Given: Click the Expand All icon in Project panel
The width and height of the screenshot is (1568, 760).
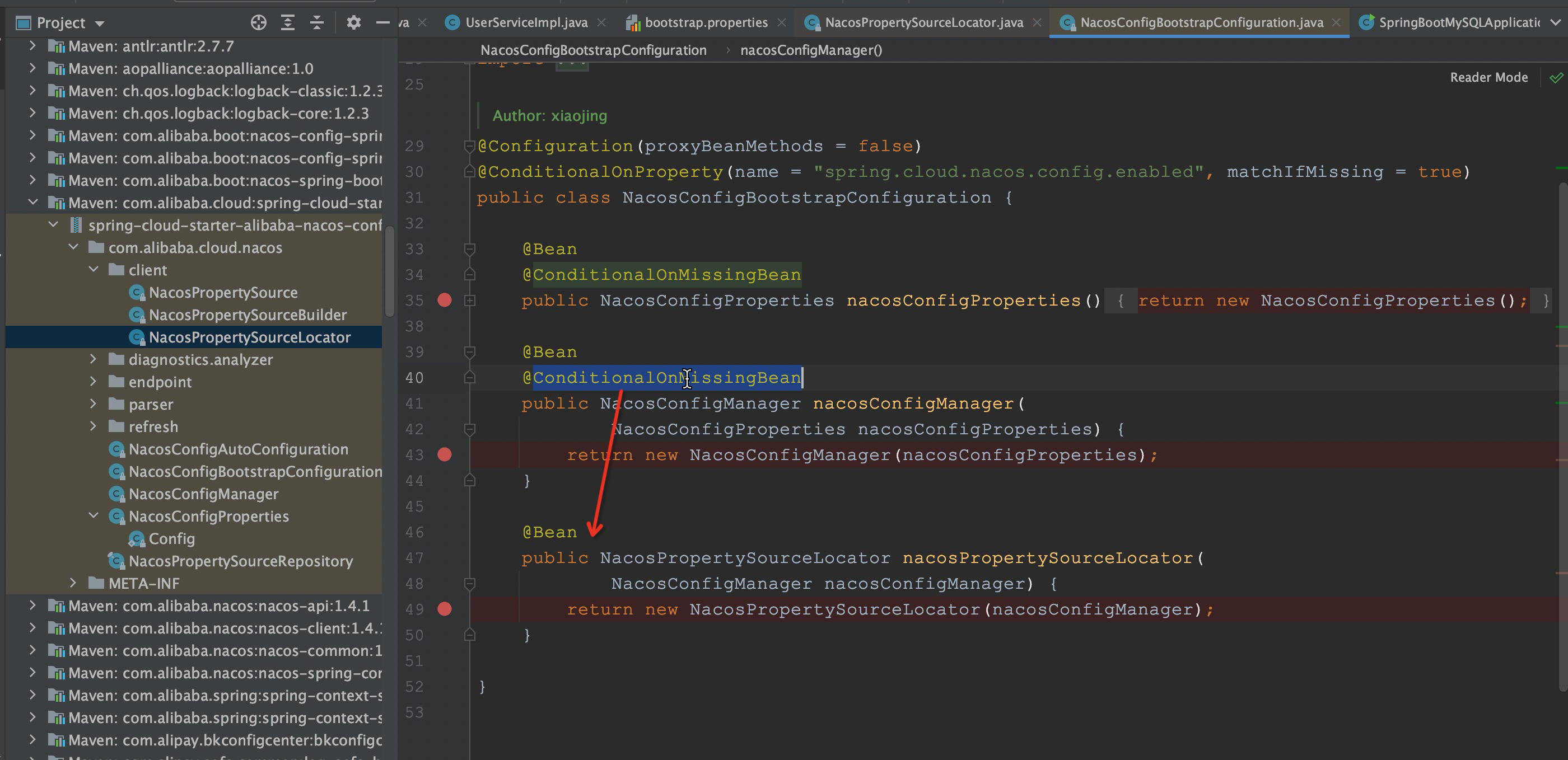Looking at the screenshot, I should 287,23.
